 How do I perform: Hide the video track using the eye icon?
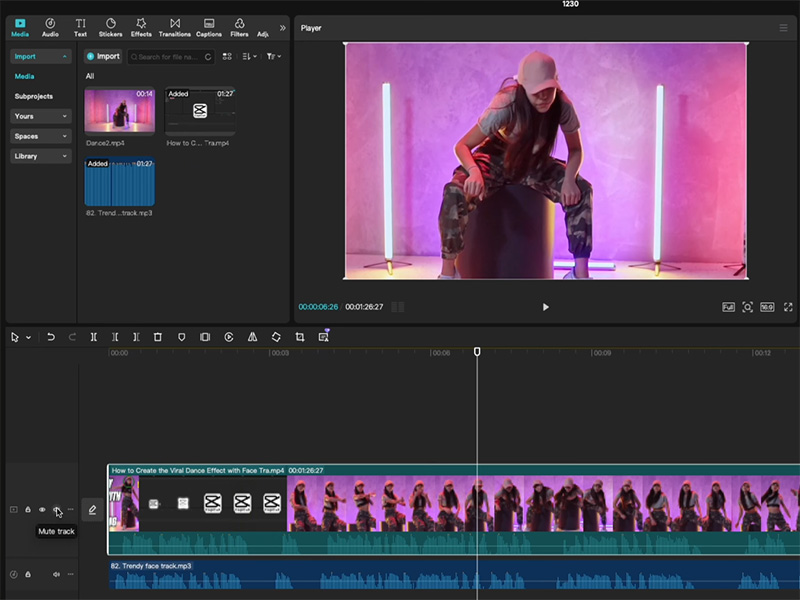click(x=42, y=509)
